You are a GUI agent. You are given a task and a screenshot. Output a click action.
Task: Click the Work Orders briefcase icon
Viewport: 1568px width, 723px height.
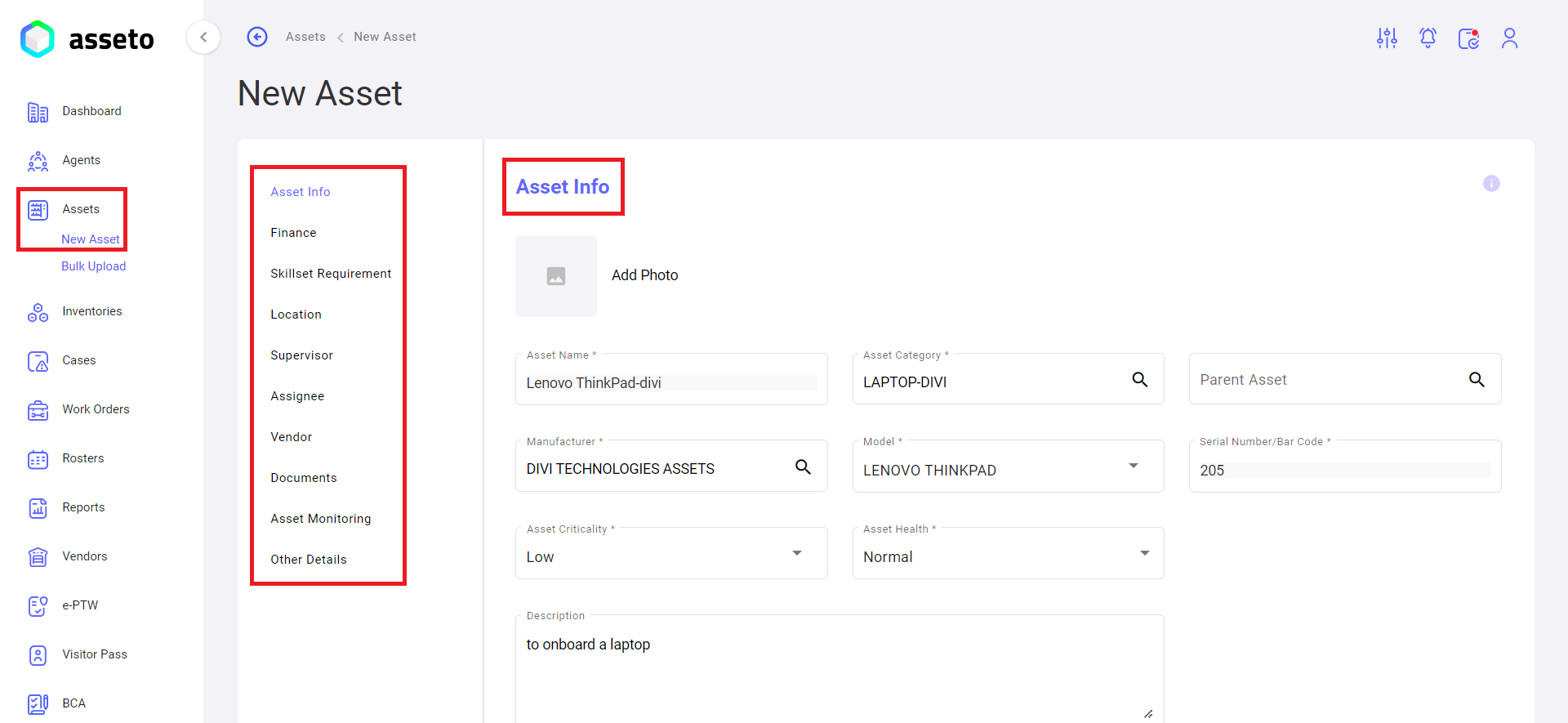(x=38, y=410)
